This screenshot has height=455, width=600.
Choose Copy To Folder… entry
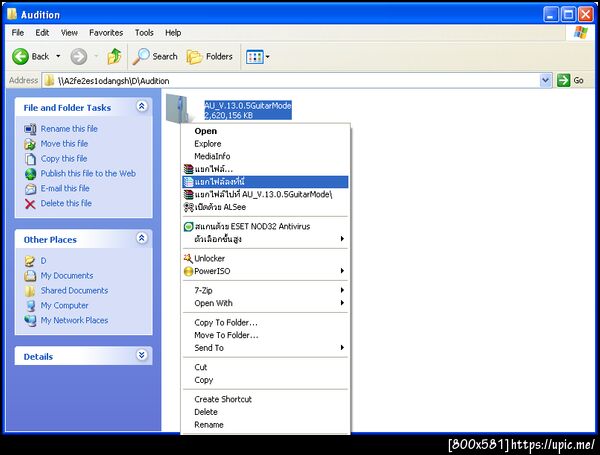click(x=266, y=323)
